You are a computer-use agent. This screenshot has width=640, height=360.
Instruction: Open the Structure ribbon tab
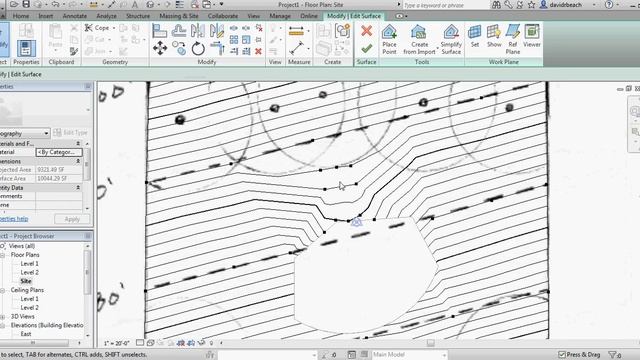tap(138, 16)
